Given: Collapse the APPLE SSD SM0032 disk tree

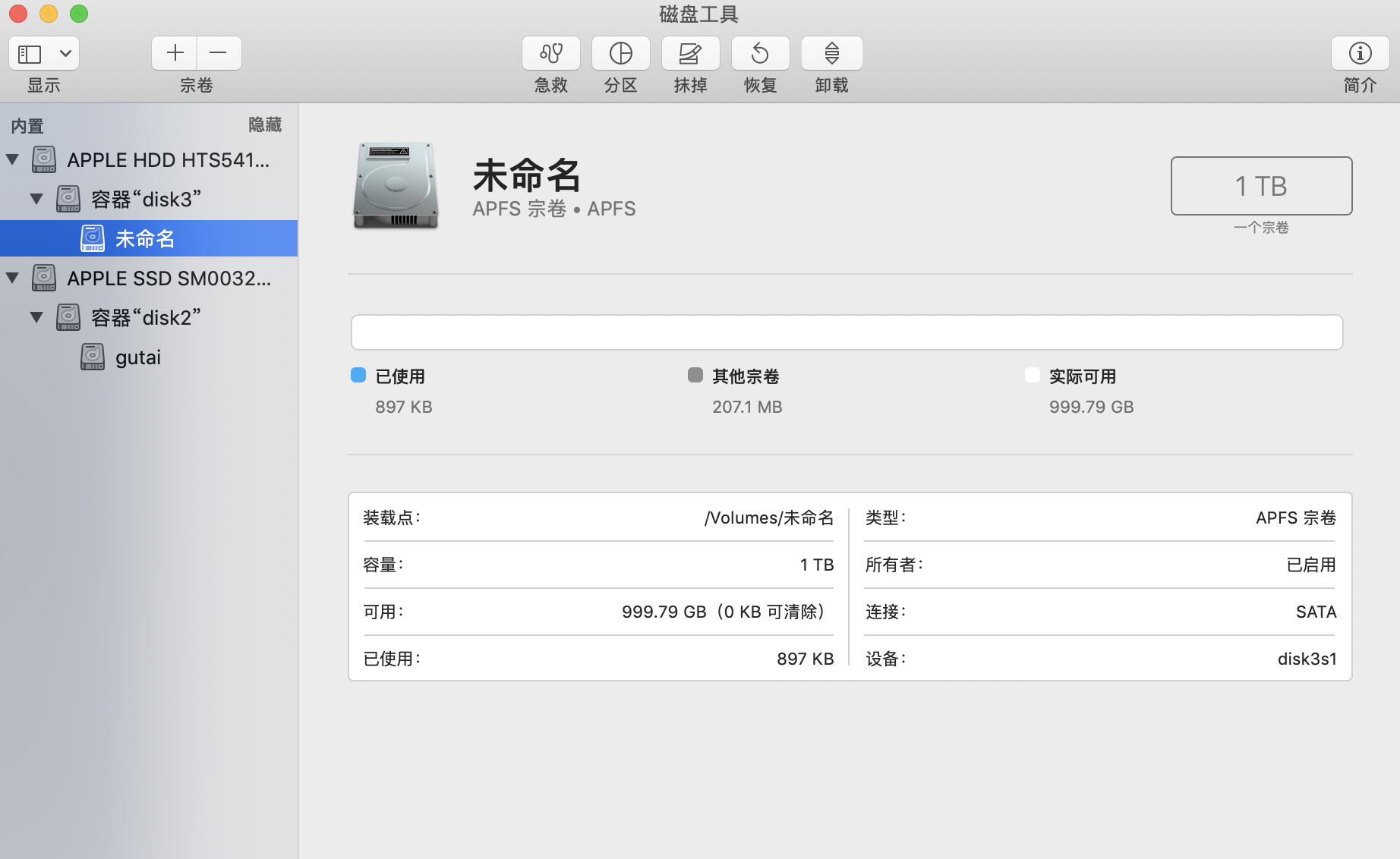Looking at the screenshot, I should click(x=13, y=278).
